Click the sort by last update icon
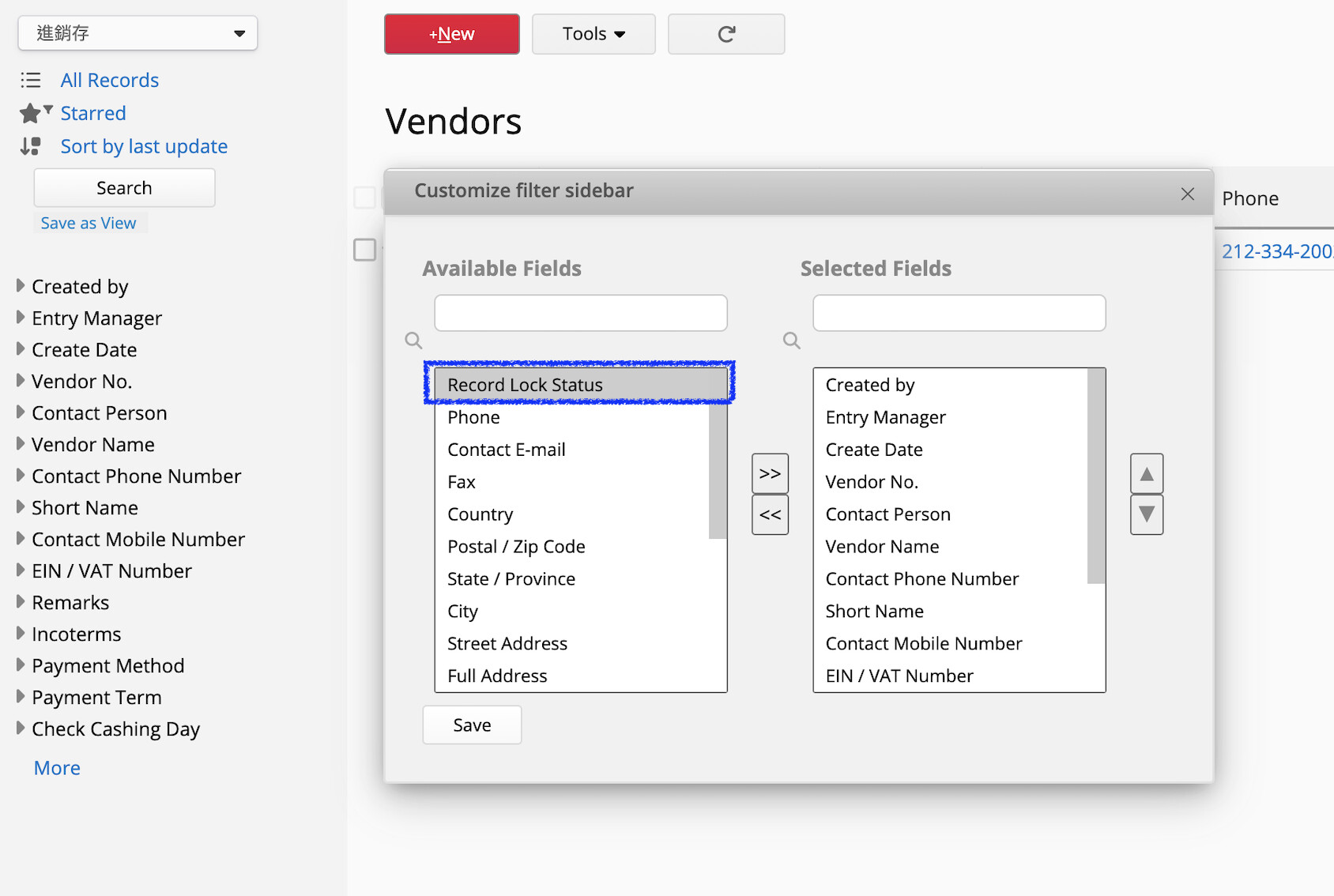 [31, 146]
